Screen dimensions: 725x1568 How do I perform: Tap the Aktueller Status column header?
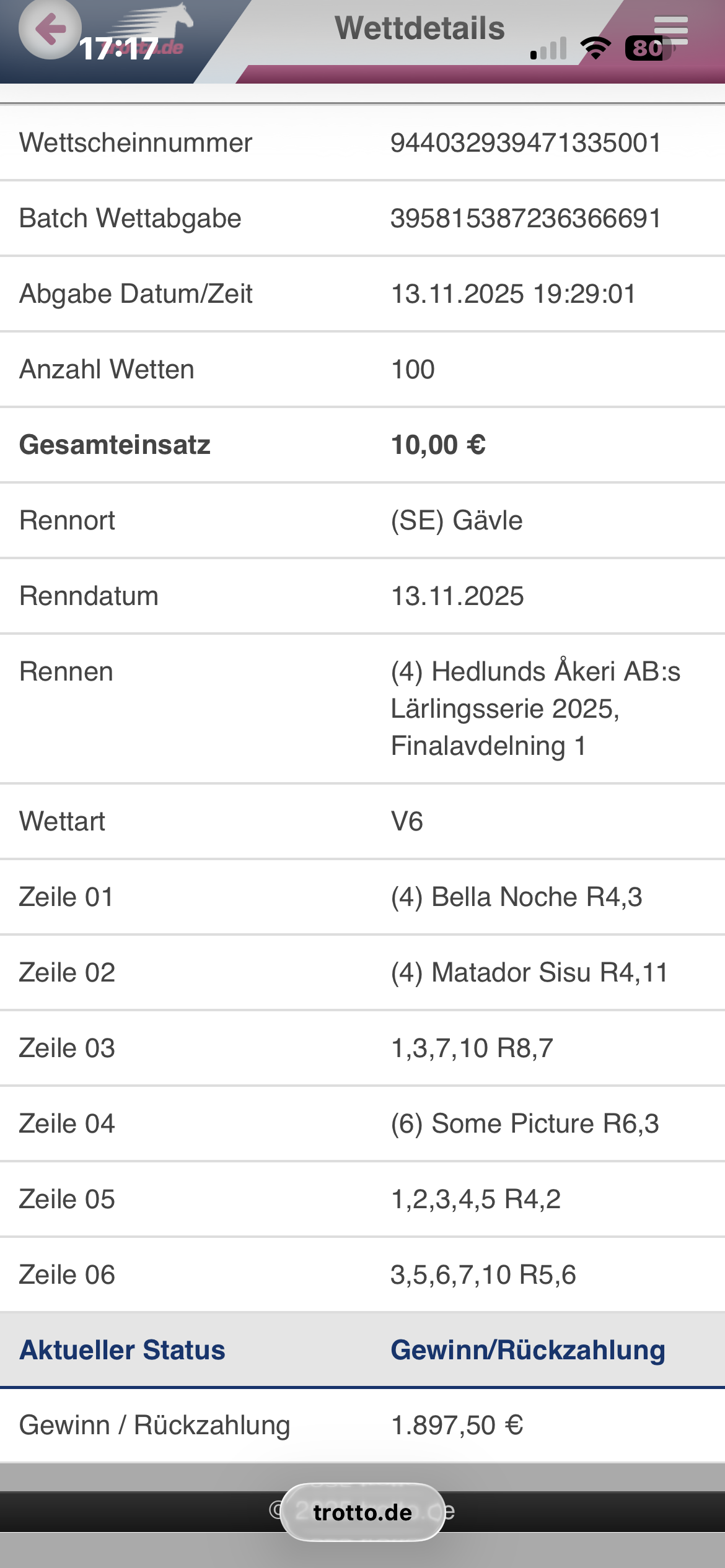(x=122, y=1351)
